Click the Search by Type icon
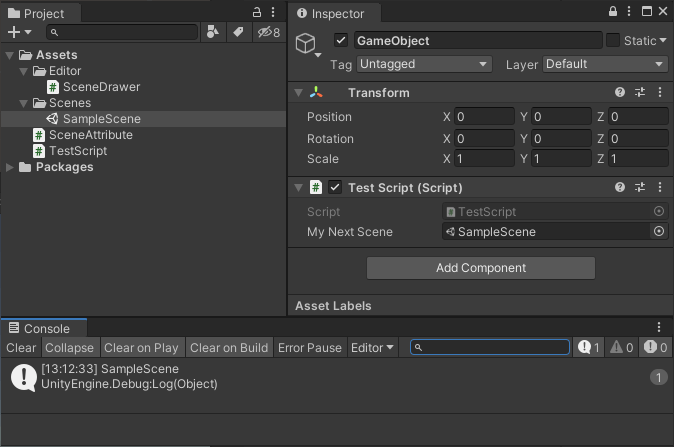 tap(213, 32)
